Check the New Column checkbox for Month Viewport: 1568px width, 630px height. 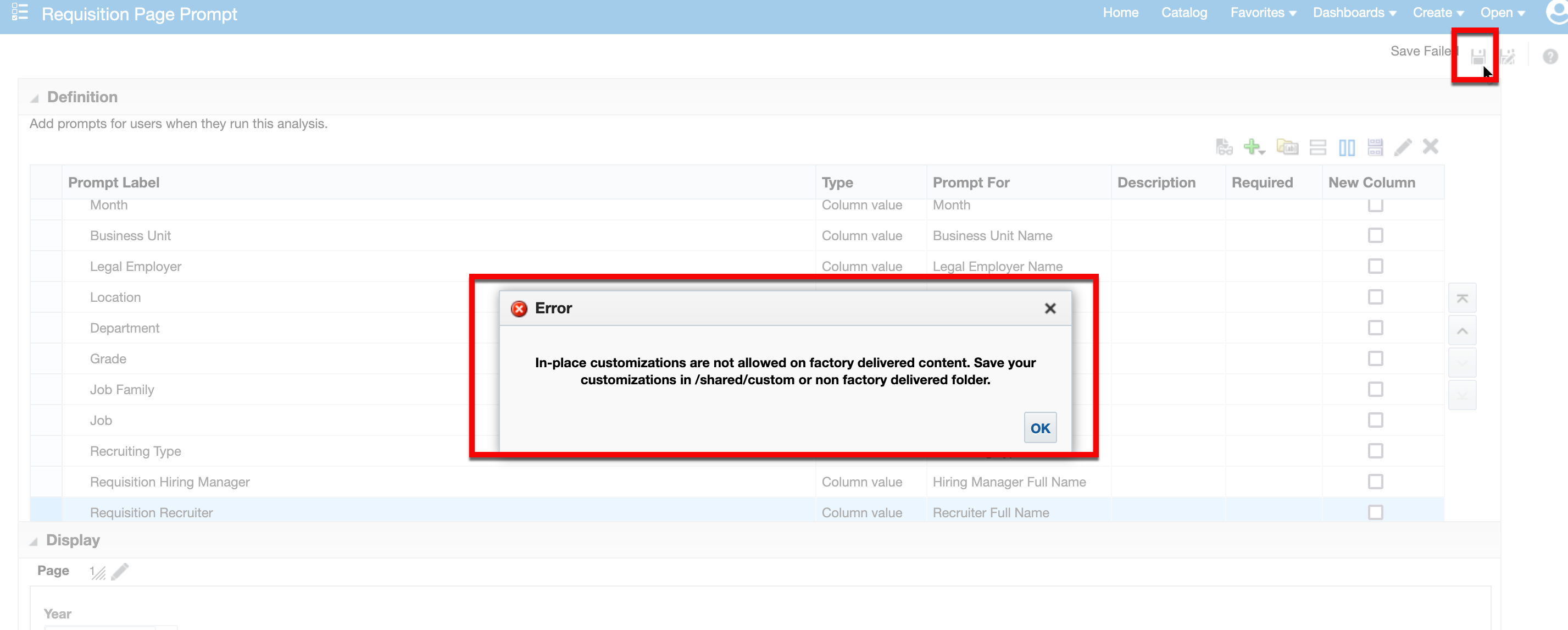tap(1376, 206)
